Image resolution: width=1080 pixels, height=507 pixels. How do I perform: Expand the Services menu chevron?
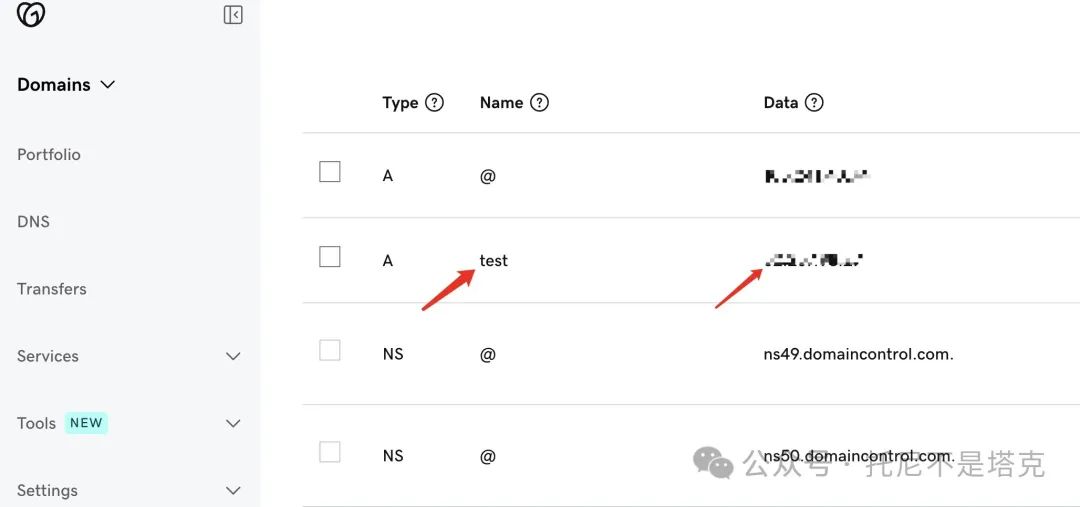(233, 356)
